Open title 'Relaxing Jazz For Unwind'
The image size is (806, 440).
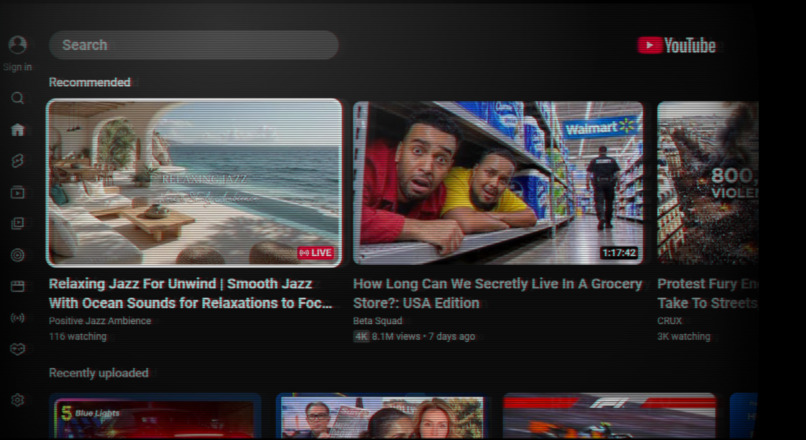tap(191, 293)
